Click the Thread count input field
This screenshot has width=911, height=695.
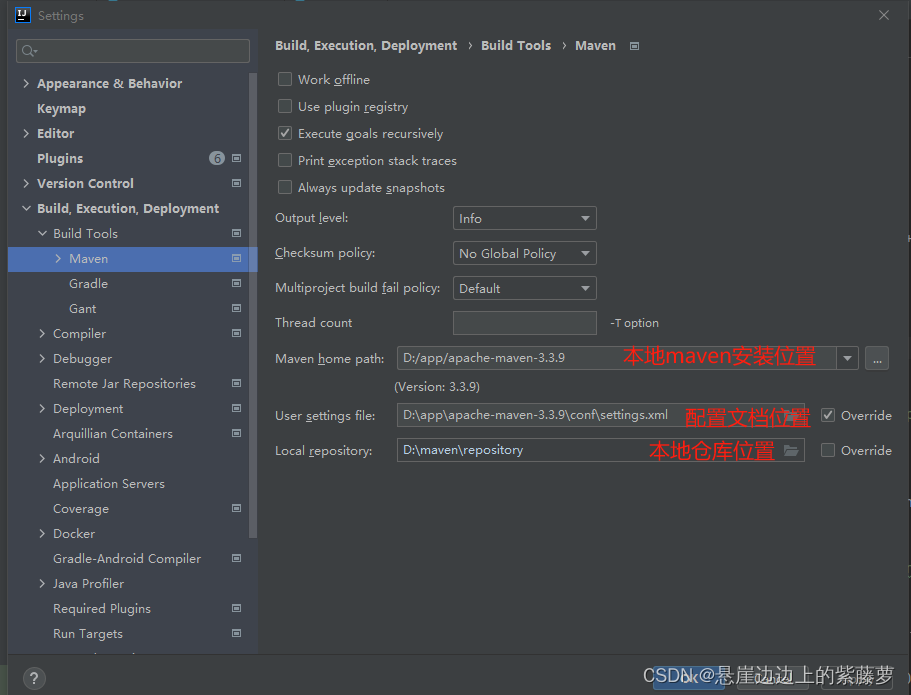[525, 323]
